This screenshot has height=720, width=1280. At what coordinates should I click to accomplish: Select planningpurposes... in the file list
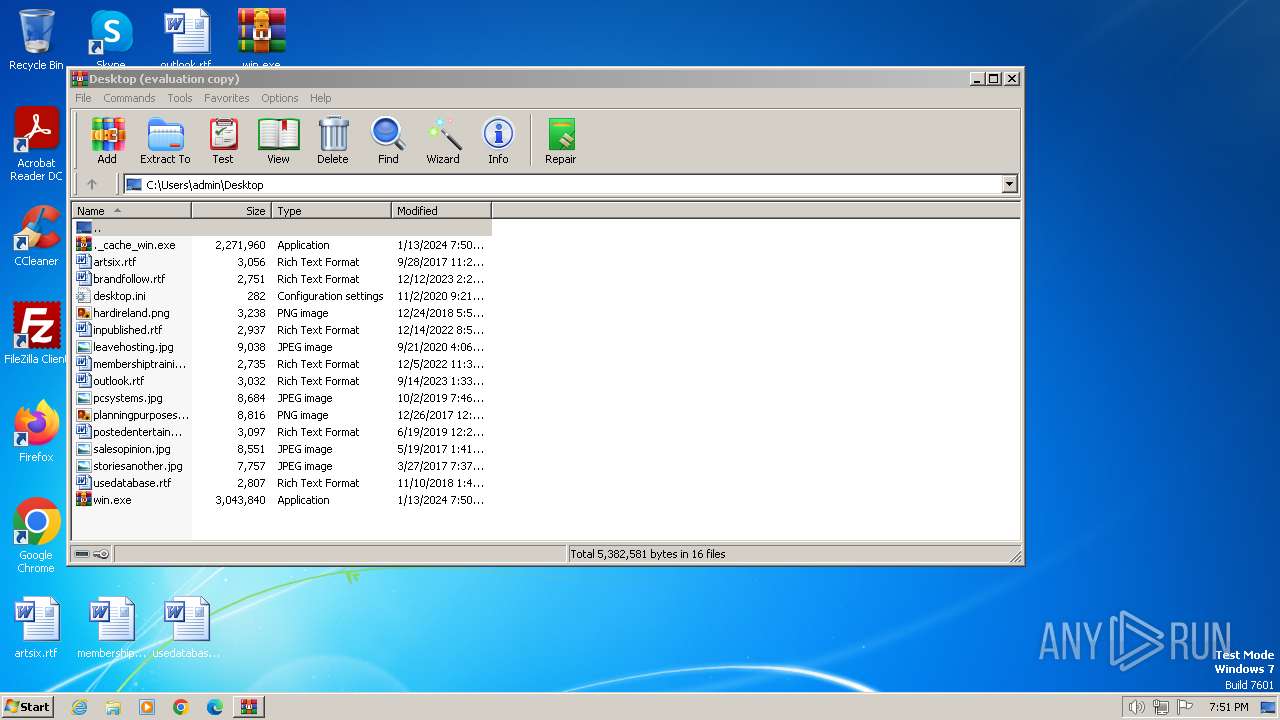[282, 415]
